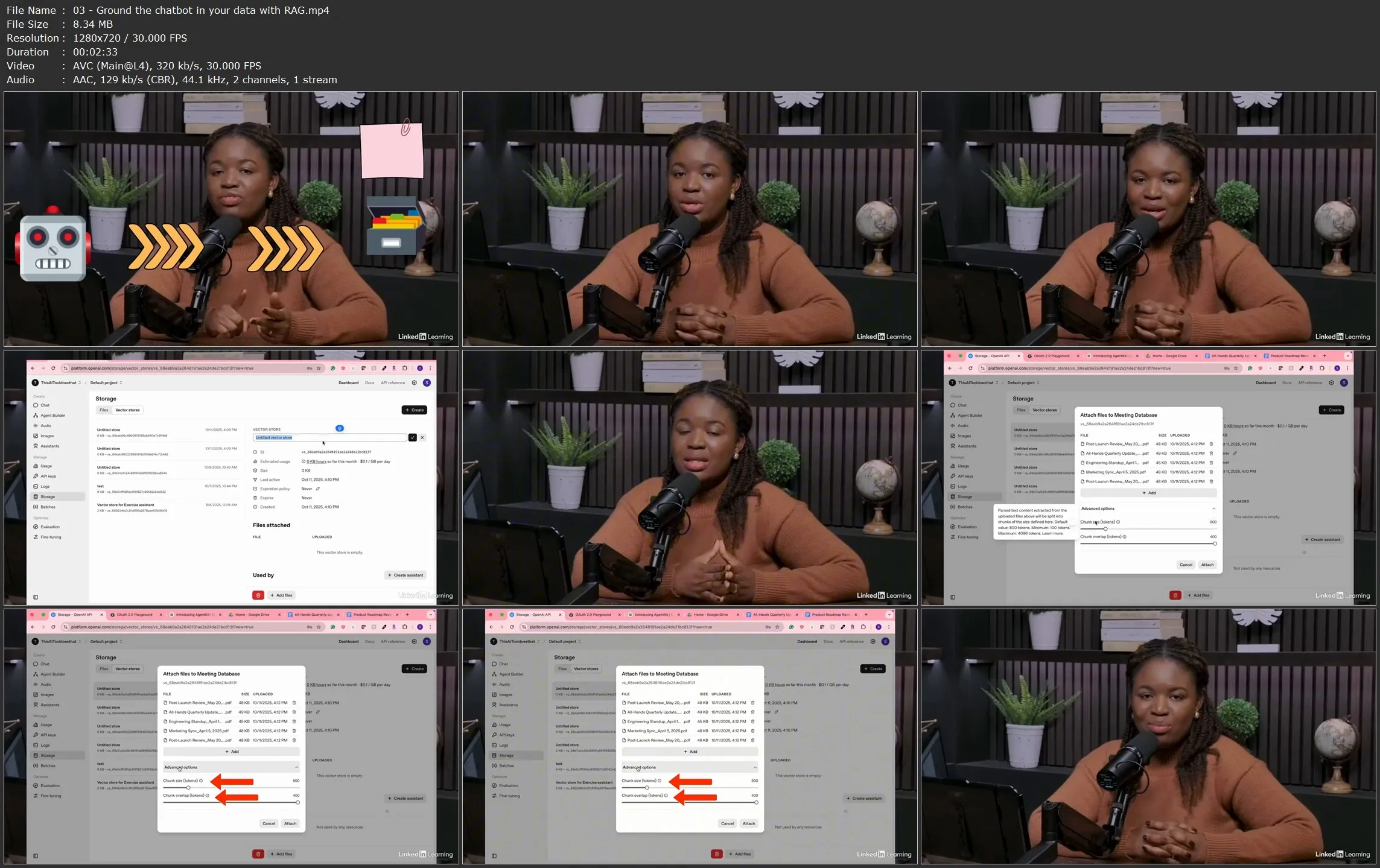This screenshot has width=1380, height=868.
Task: Collapse Advanced options in dialog showing chunk tooltip
Action: pyautogui.click(x=1213, y=508)
